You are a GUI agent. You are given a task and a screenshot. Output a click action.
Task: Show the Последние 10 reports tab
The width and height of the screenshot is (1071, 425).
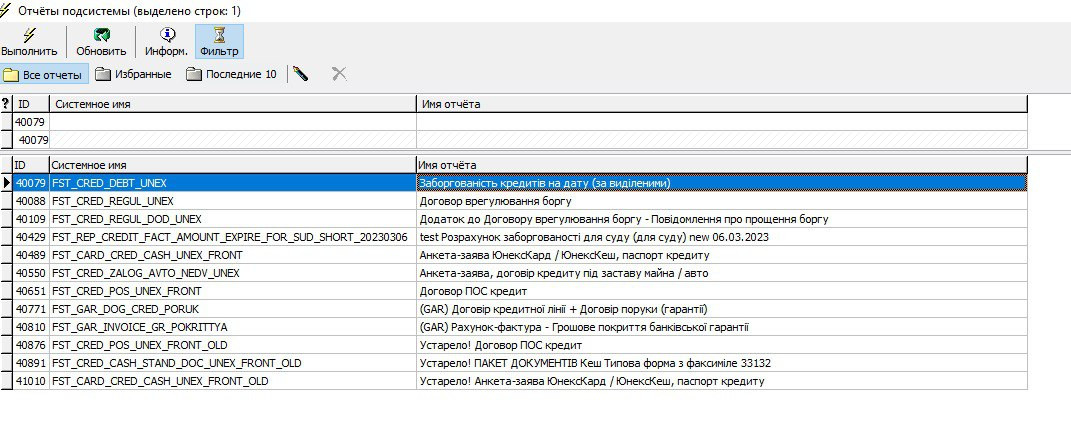pyautogui.click(x=231, y=74)
